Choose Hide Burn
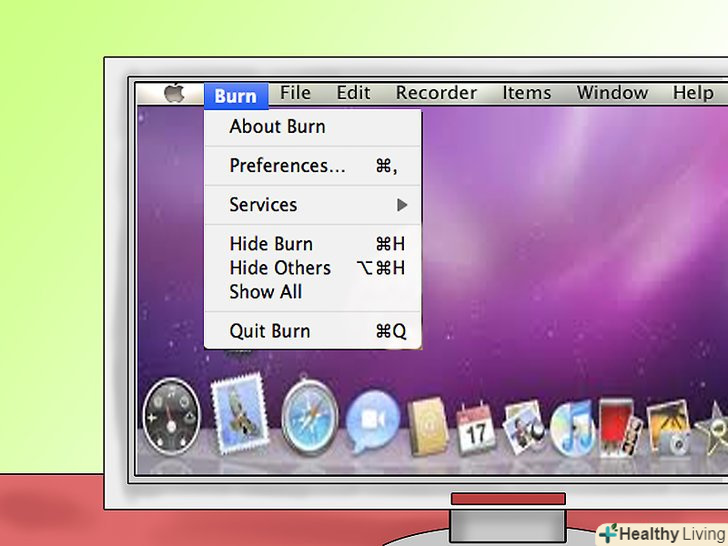Screen dimensions: 728x546 click(x=312, y=244)
